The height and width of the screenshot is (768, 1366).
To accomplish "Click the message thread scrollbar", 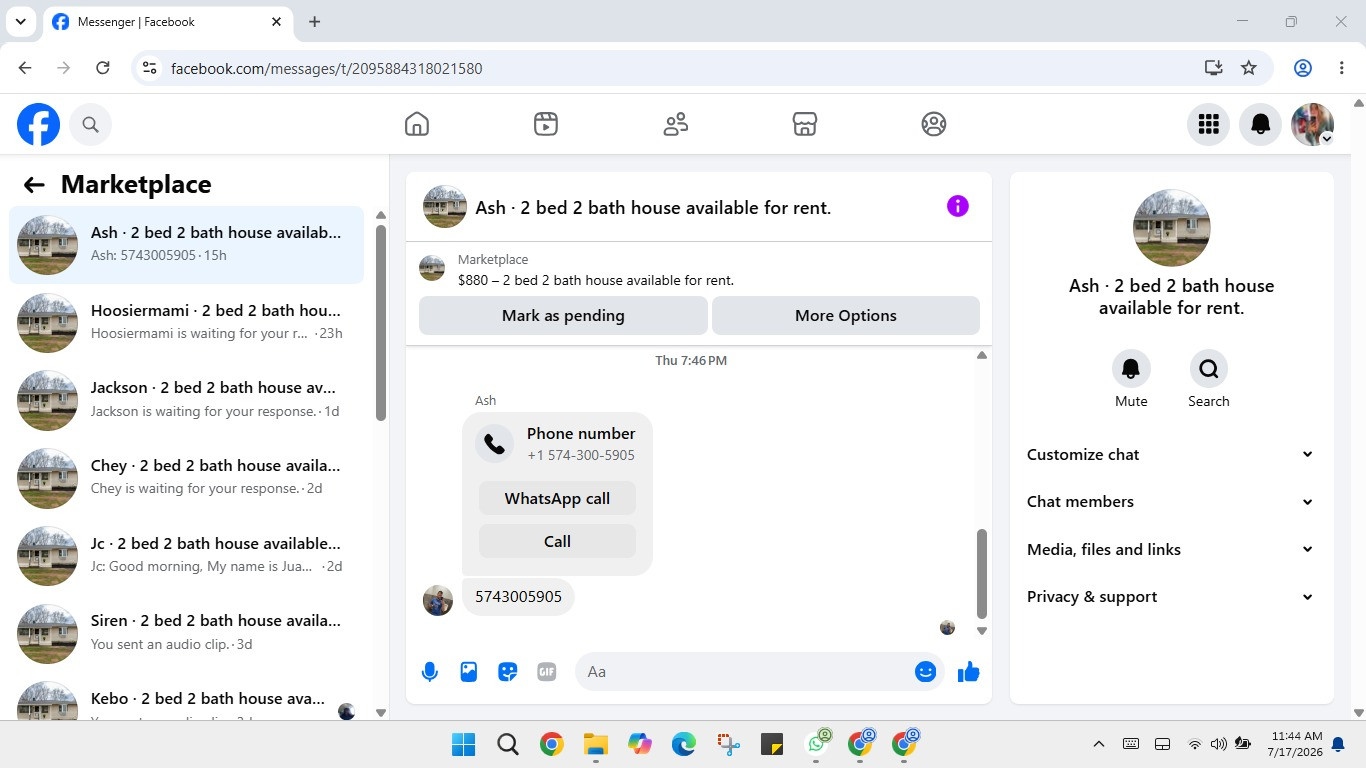I will [982, 574].
